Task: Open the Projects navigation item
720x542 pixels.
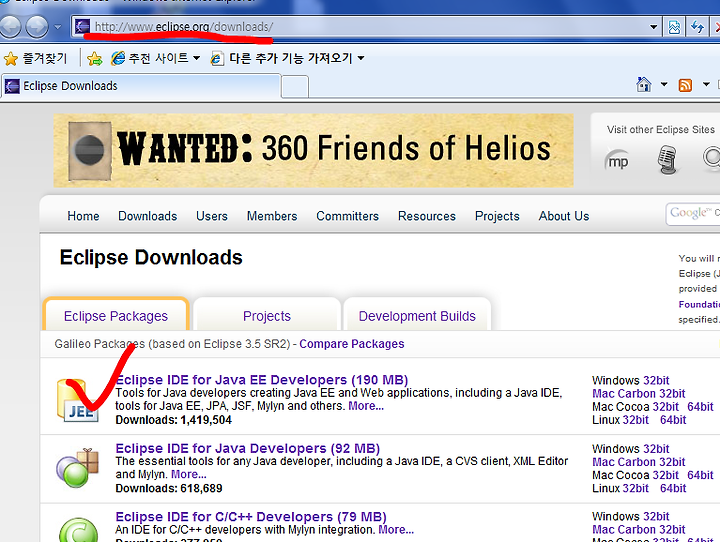Action: (x=497, y=216)
